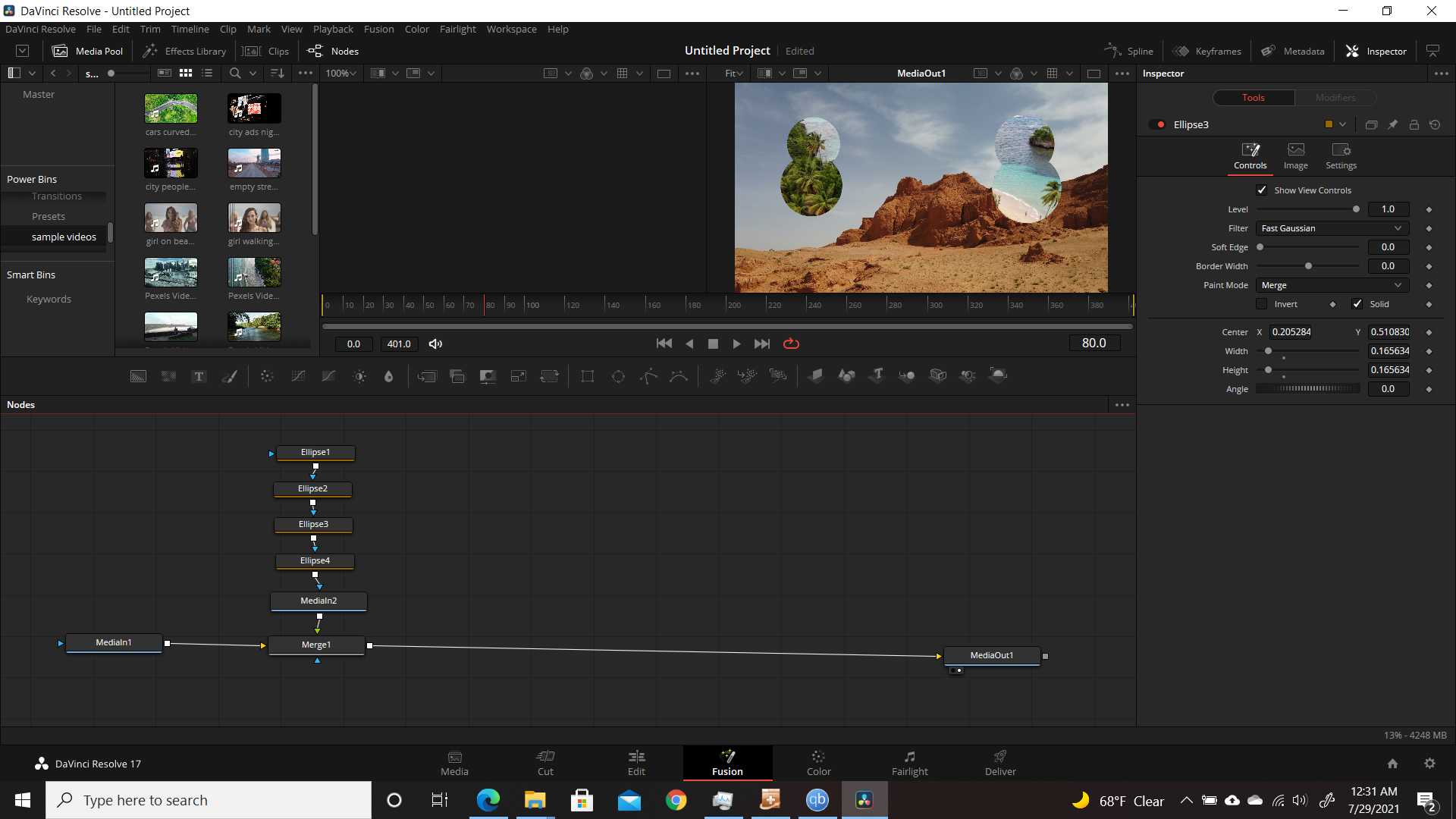Jump to first frame button
The height and width of the screenshot is (819, 1456).
click(x=664, y=344)
